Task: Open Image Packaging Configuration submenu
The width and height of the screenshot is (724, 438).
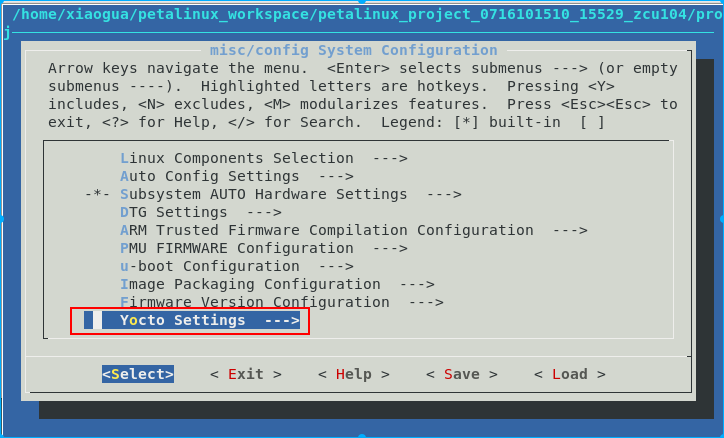Action: pyautogui.click(x=277, y=284)
